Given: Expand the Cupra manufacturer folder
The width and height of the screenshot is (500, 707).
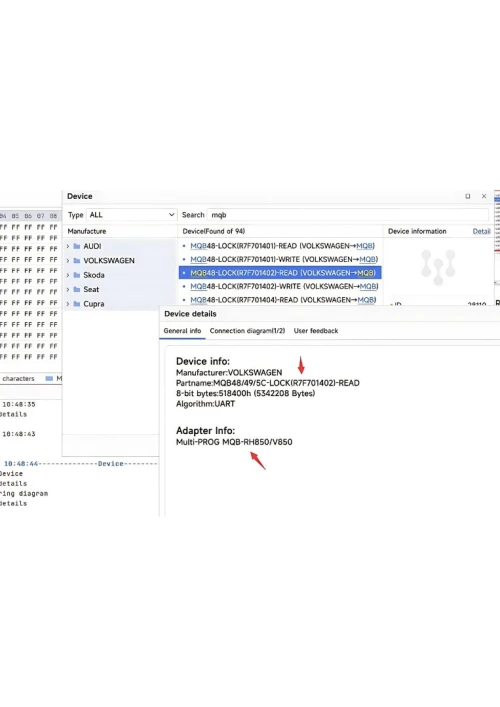Looking at the screenshot, I should tap(68, 304).
